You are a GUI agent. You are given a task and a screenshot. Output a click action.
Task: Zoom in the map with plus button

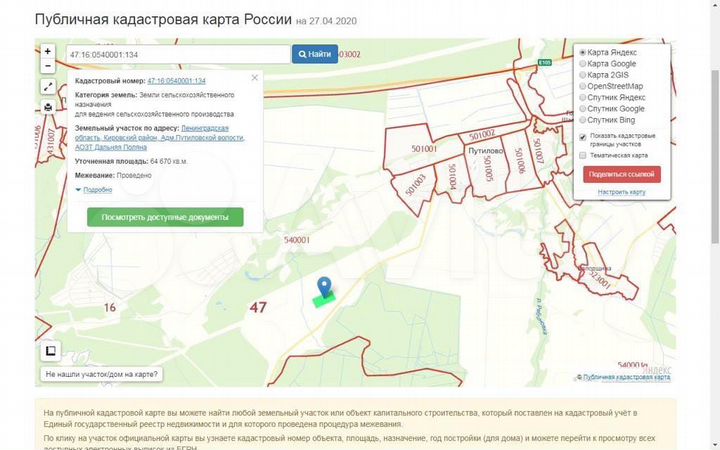point(48,51)
